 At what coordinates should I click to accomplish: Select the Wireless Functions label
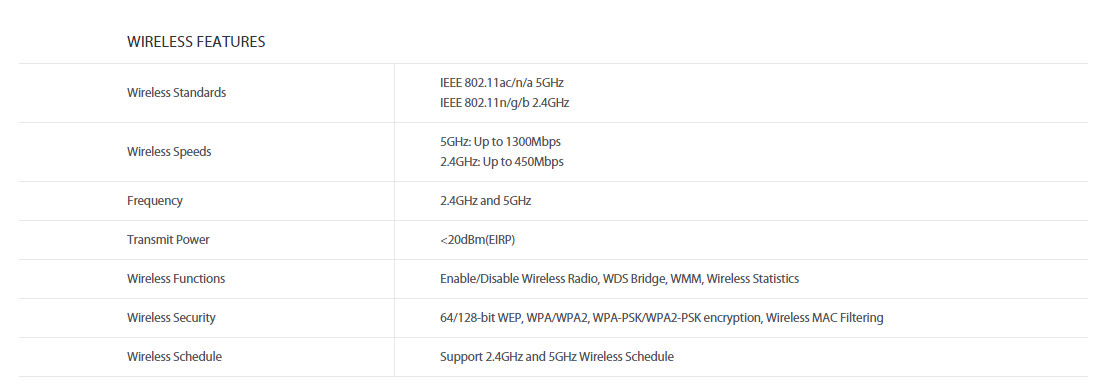(x=176, y=279)
